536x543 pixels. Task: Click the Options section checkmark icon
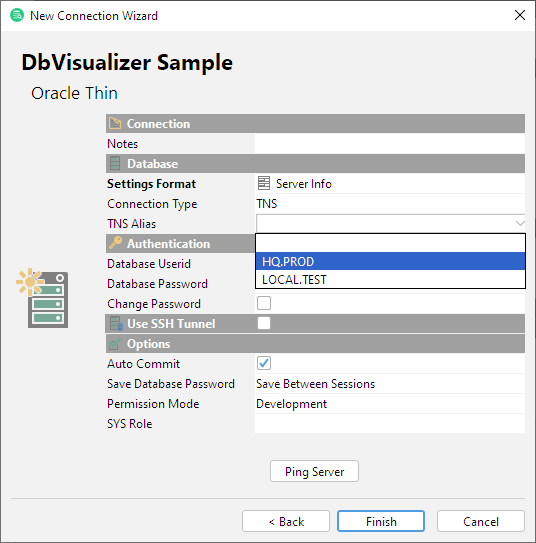[115, 344]
